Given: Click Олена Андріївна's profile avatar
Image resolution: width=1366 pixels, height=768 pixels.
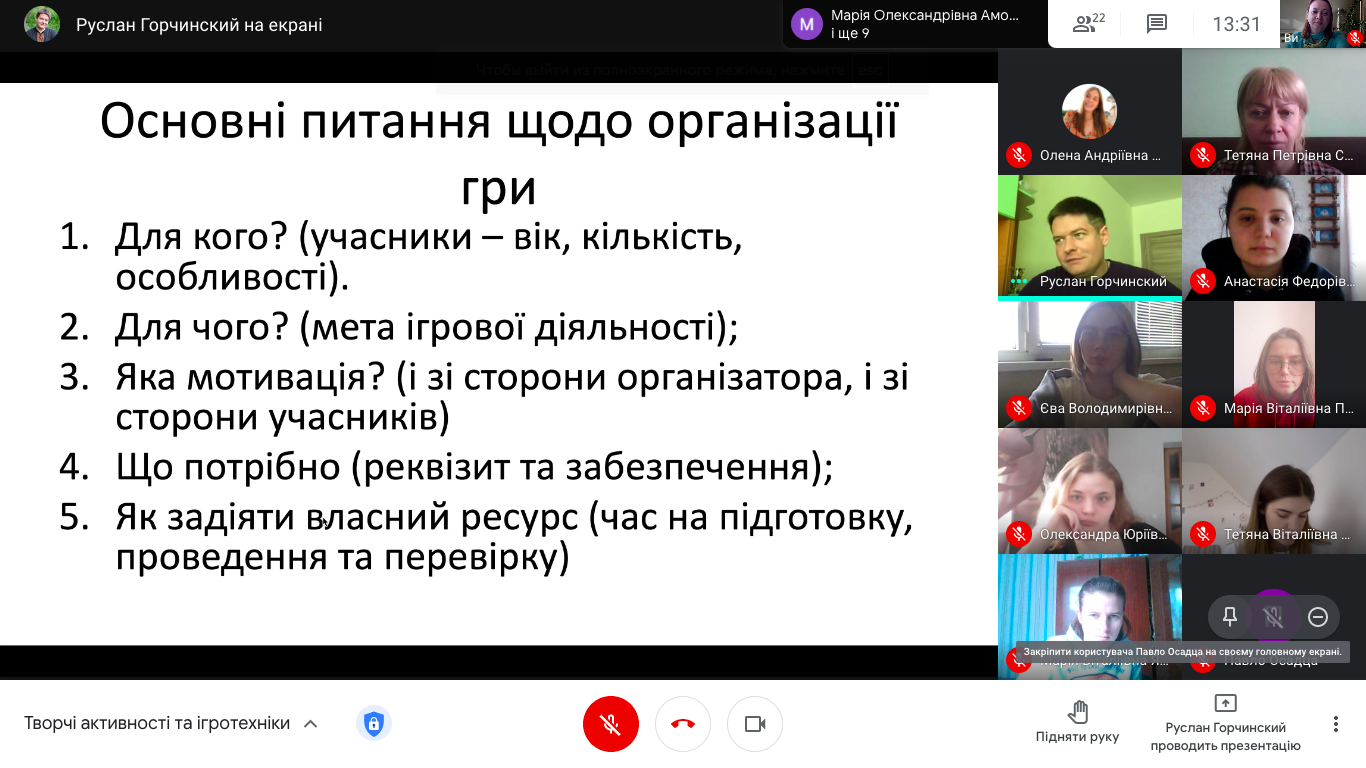Looking at the screenshot, I should pyautogui.click(x=1089, y=110).
